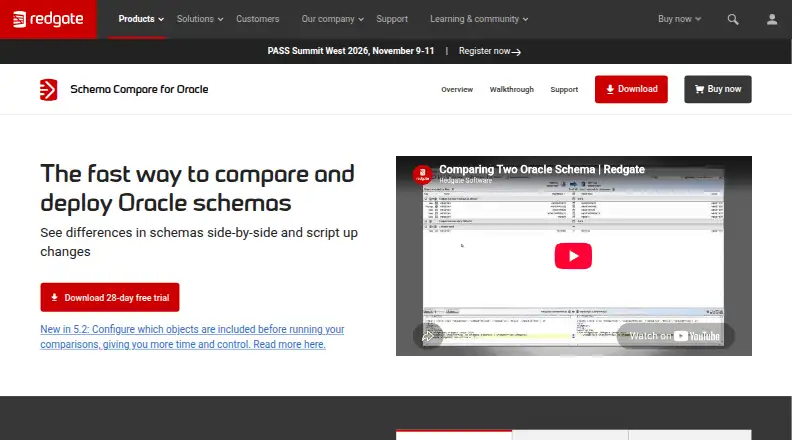This screenshot has width=800, height=440.
Task: Open the user account profile icon
Action: [772, 19]
